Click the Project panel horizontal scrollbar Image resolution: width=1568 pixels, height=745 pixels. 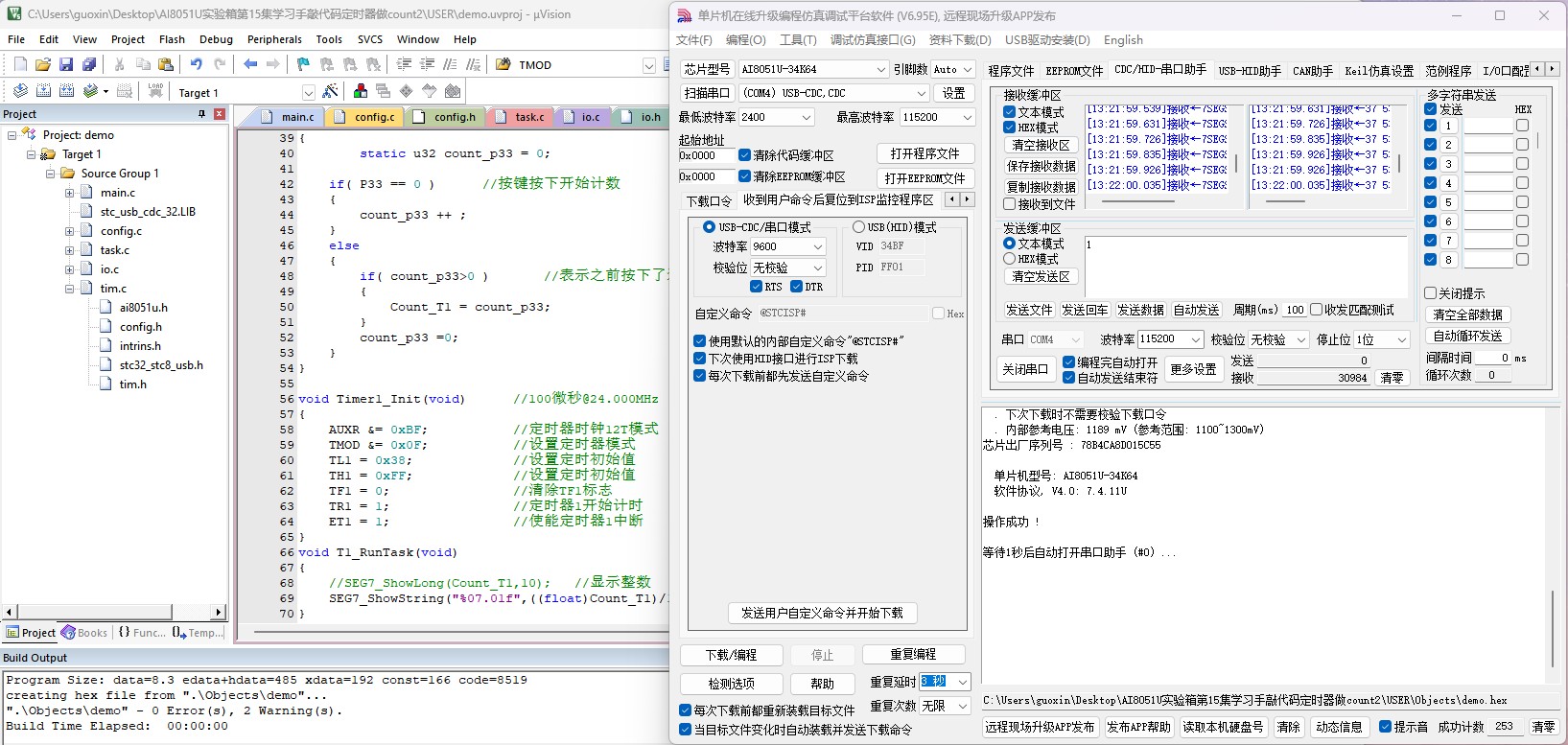[113, 612]
